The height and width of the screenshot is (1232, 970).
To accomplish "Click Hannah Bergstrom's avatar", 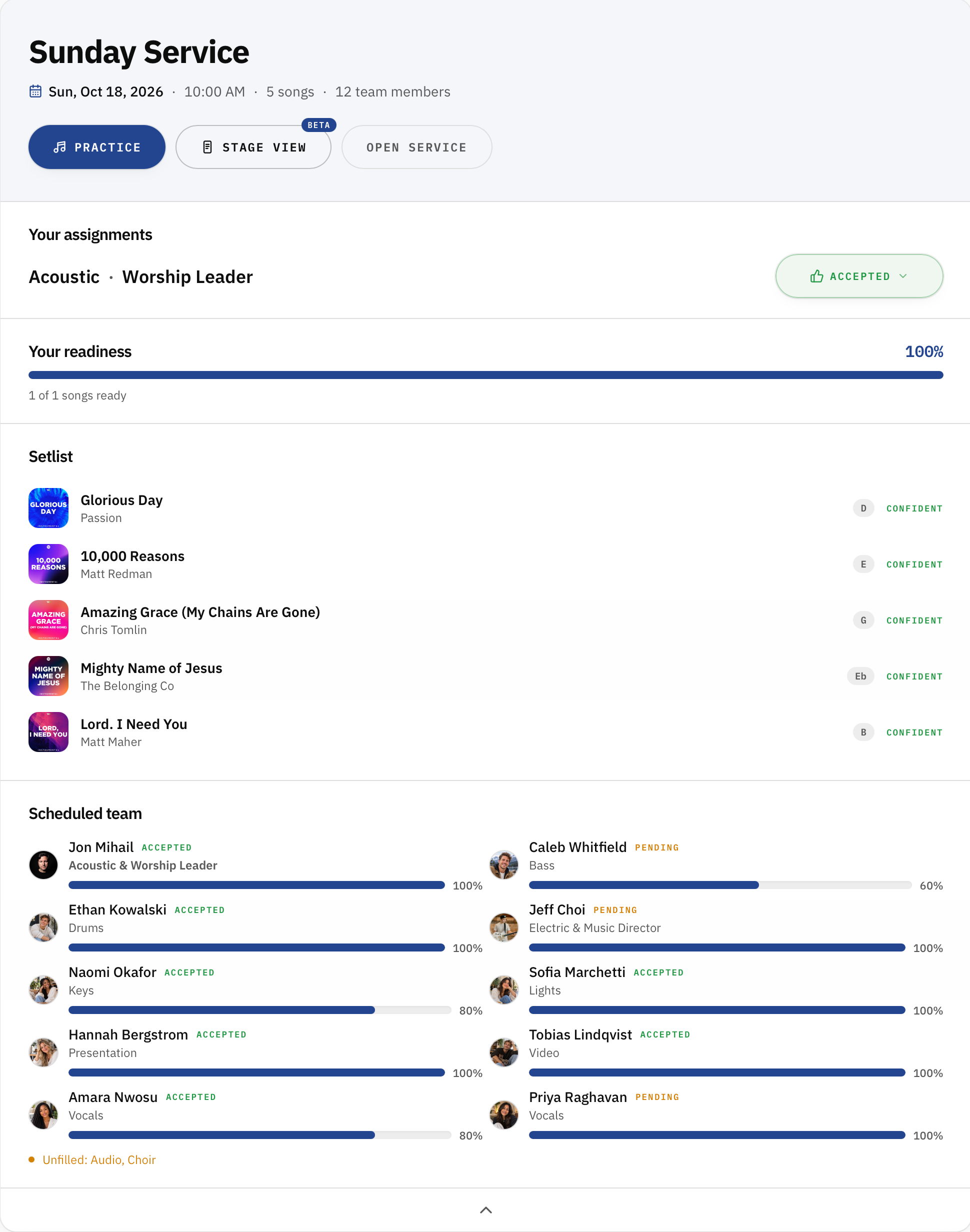I will coord(43,1052).
